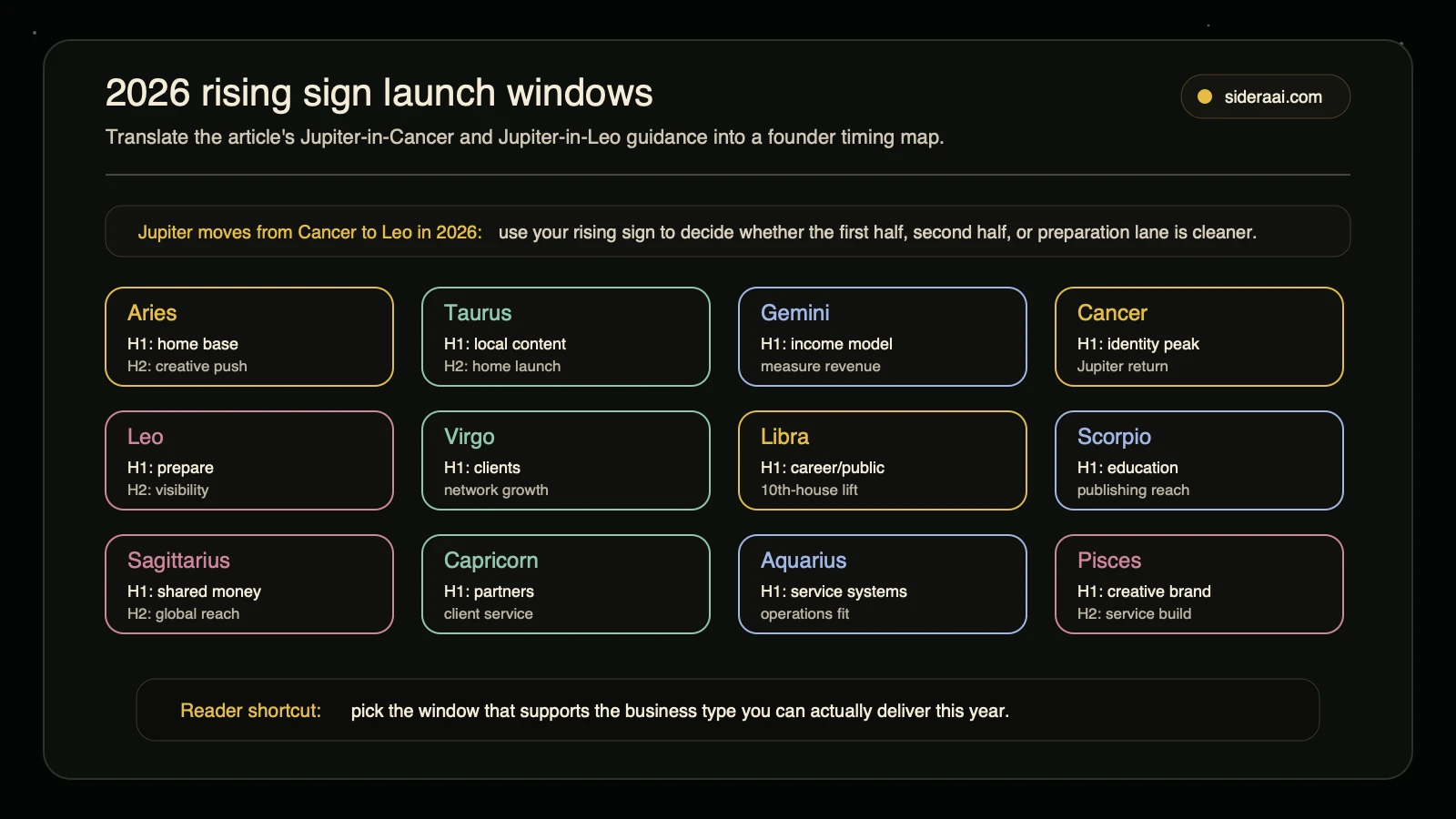Click 'Jupiter moves from Cancer to Leo in 2026:' label
The image size is (1456, 819).
pos(310,232)
